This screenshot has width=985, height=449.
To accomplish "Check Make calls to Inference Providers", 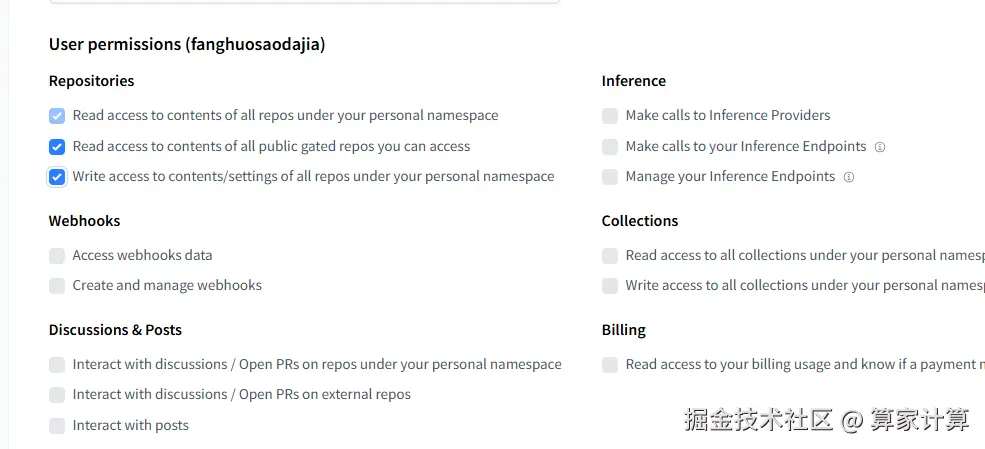I will 610,116.
